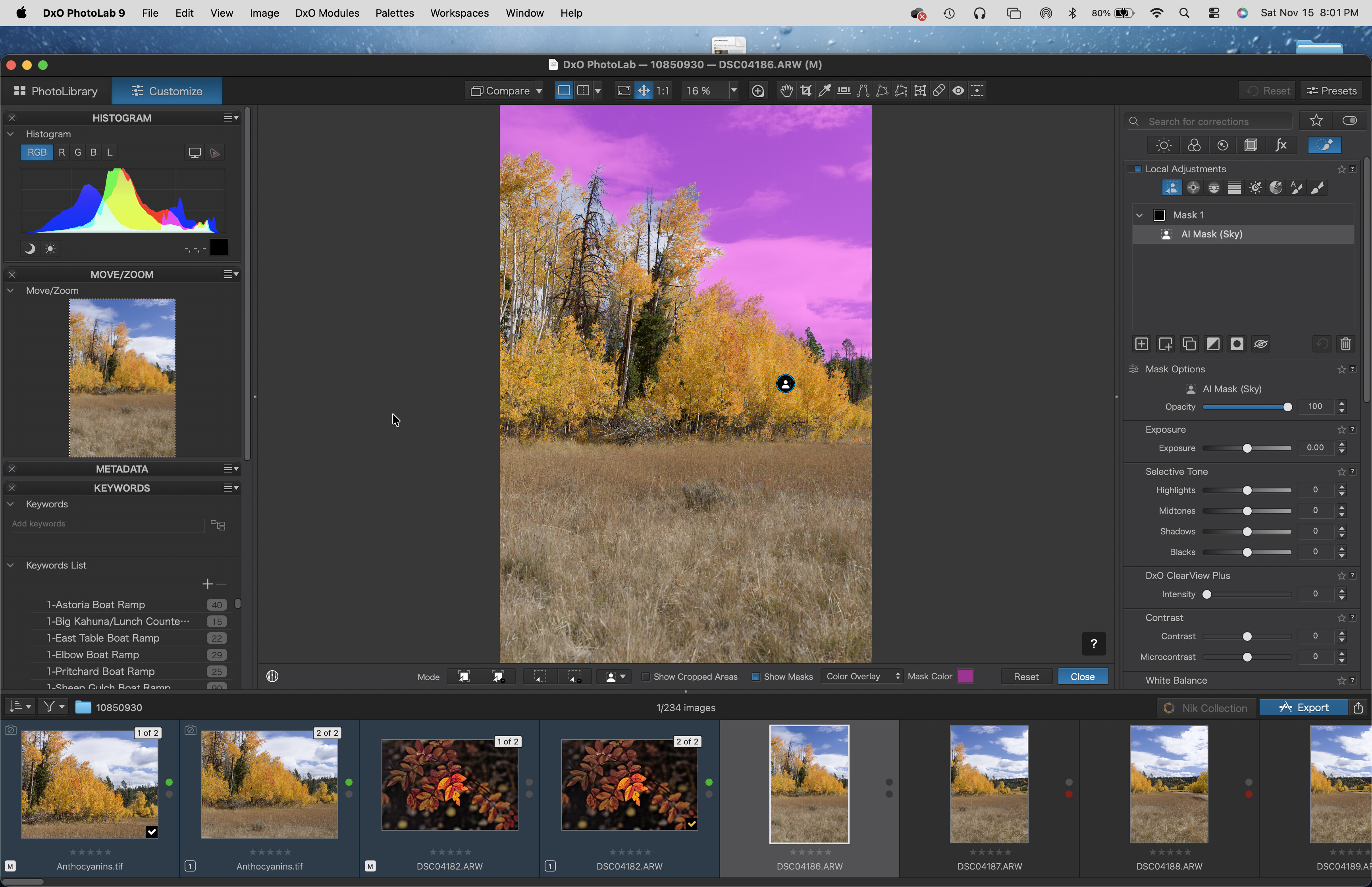Image resolution: width=1372 pixels, height=887 pixels.
Task: Collapse the Mask 1 group chevron
Action: pyautogui.click(x=1139, y=215)
